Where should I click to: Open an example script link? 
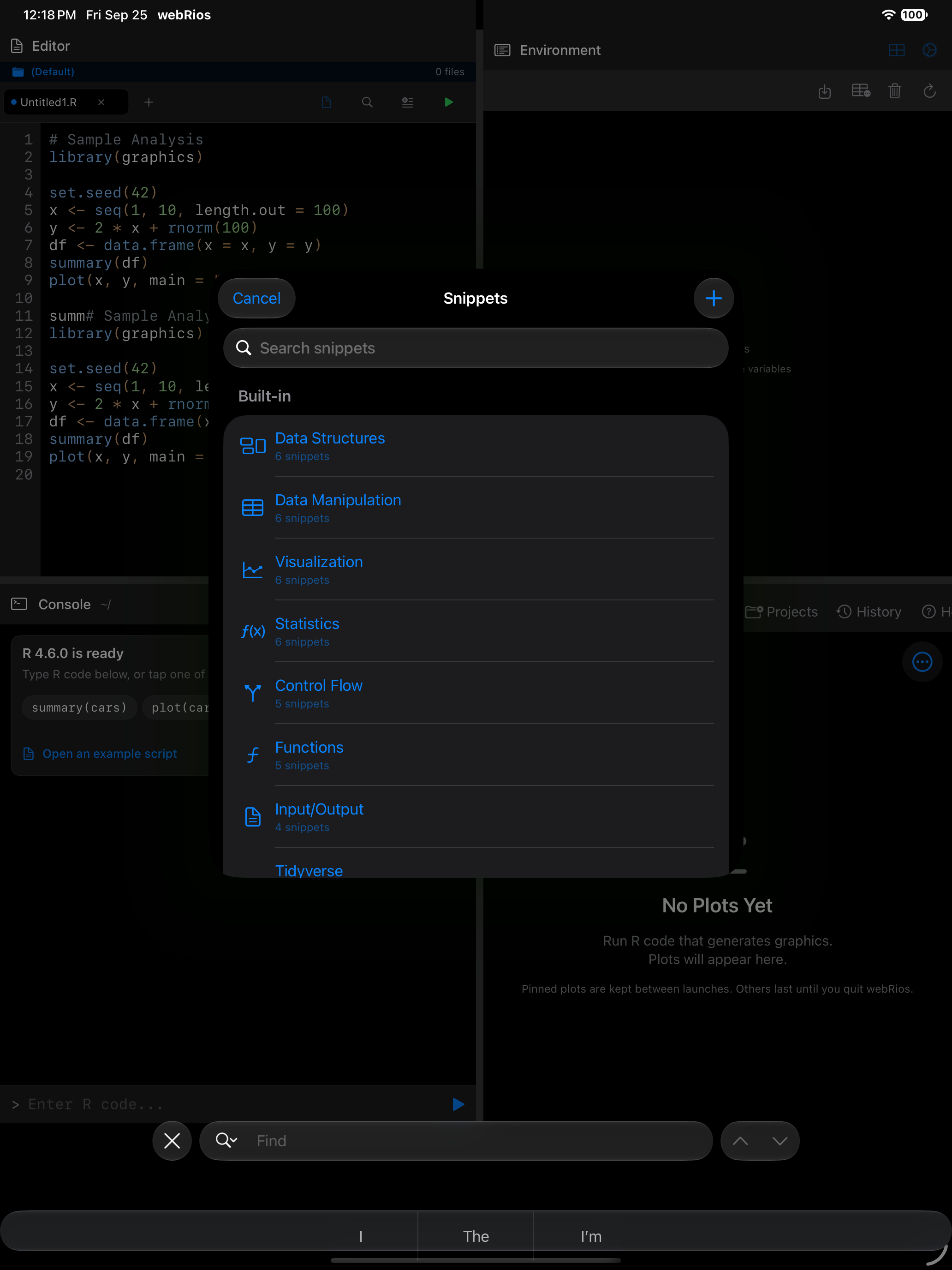[101, 753]
